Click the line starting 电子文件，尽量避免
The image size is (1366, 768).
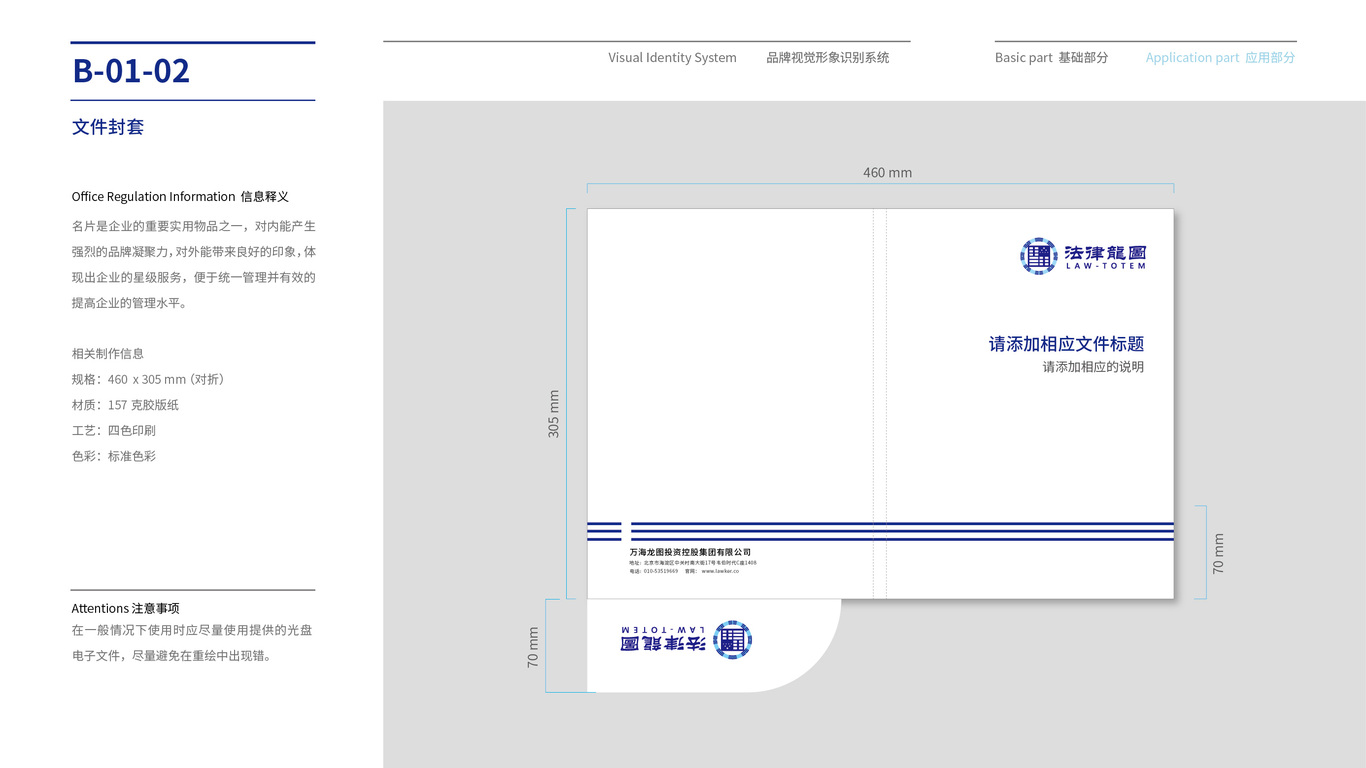point(172,657)
